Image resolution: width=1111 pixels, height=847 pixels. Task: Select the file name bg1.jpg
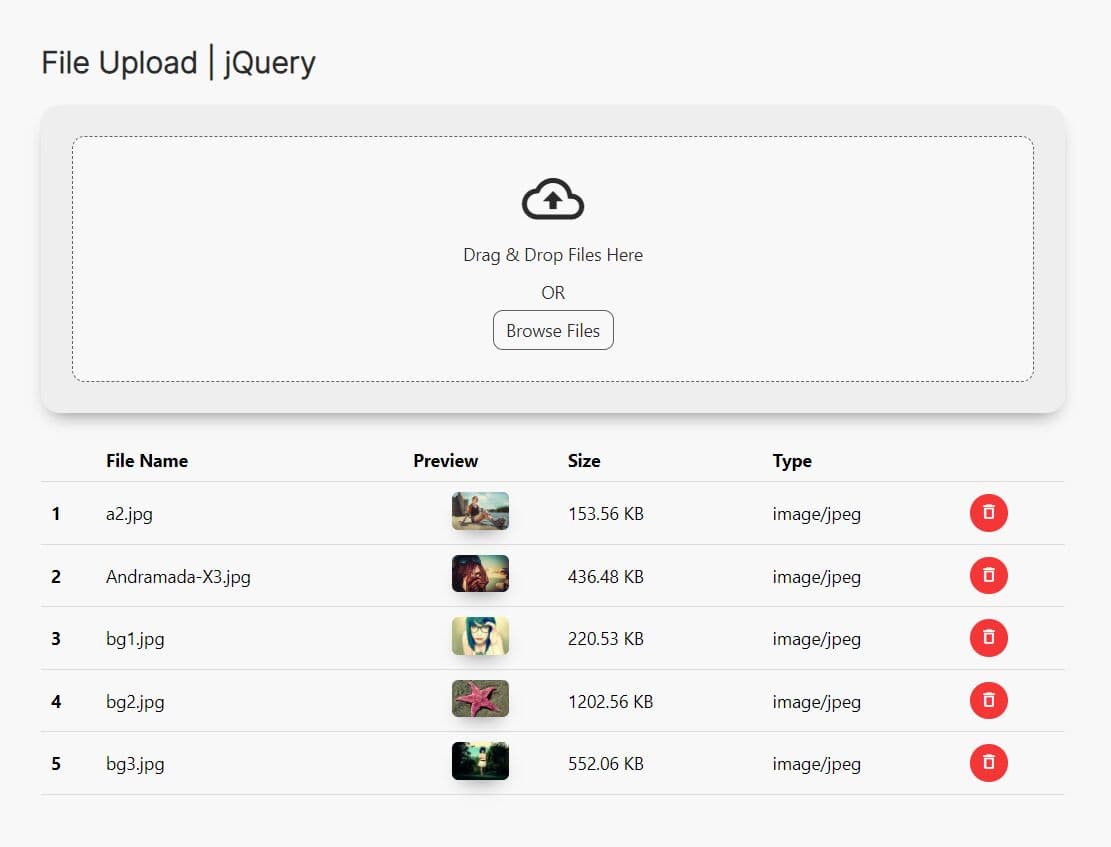pos(135,639)
